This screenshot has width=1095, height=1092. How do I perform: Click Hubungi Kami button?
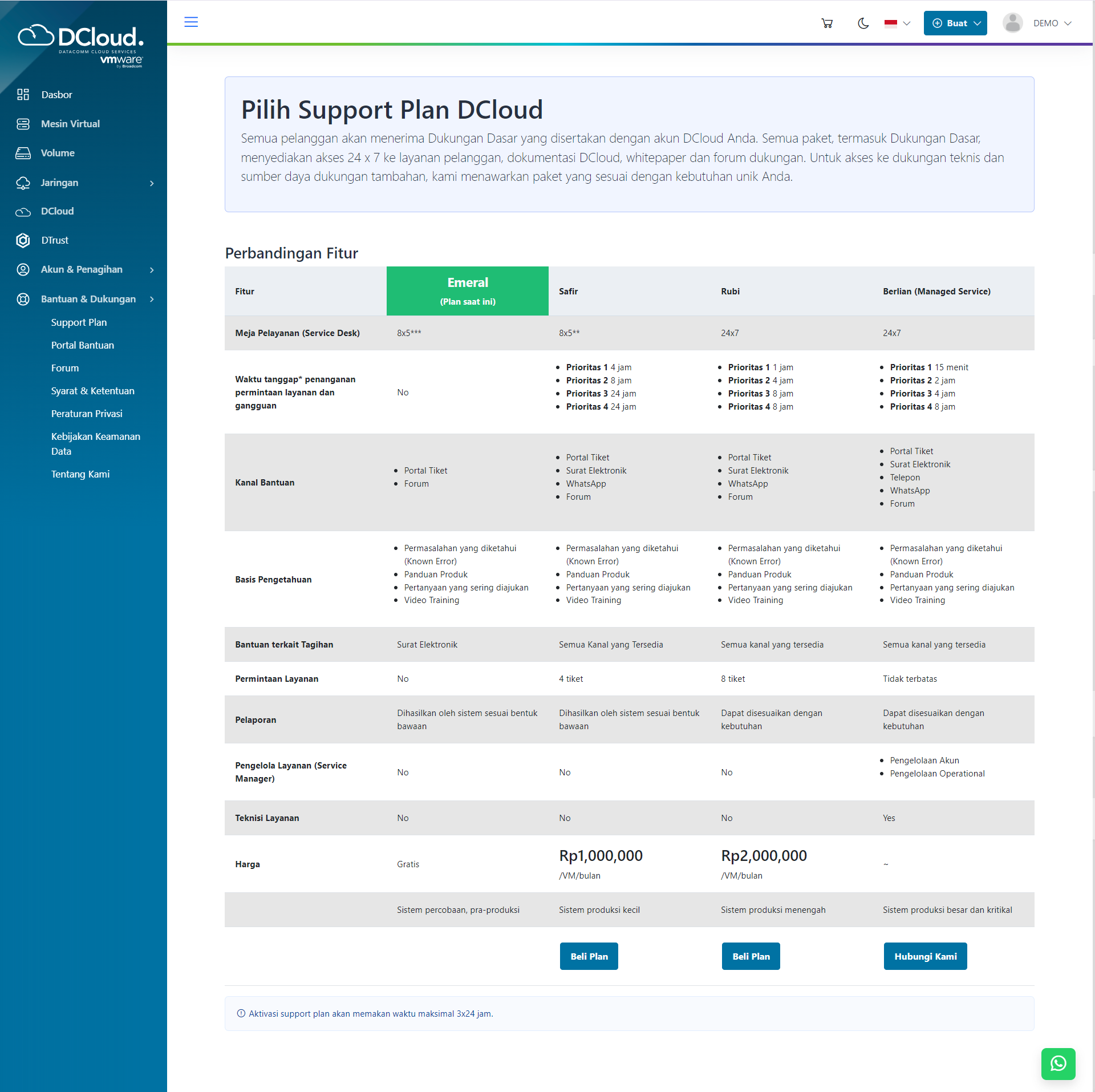(x=925, y=956)
